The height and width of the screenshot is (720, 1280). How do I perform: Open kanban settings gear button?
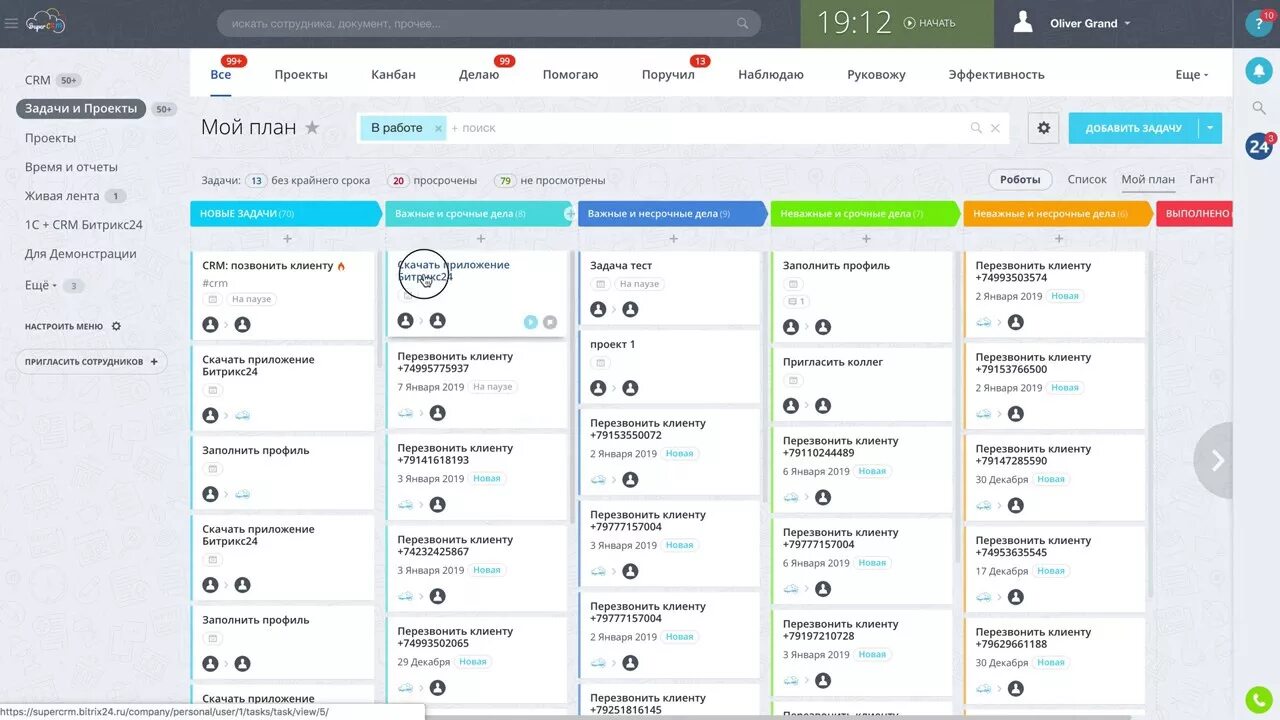[1044, 128]
